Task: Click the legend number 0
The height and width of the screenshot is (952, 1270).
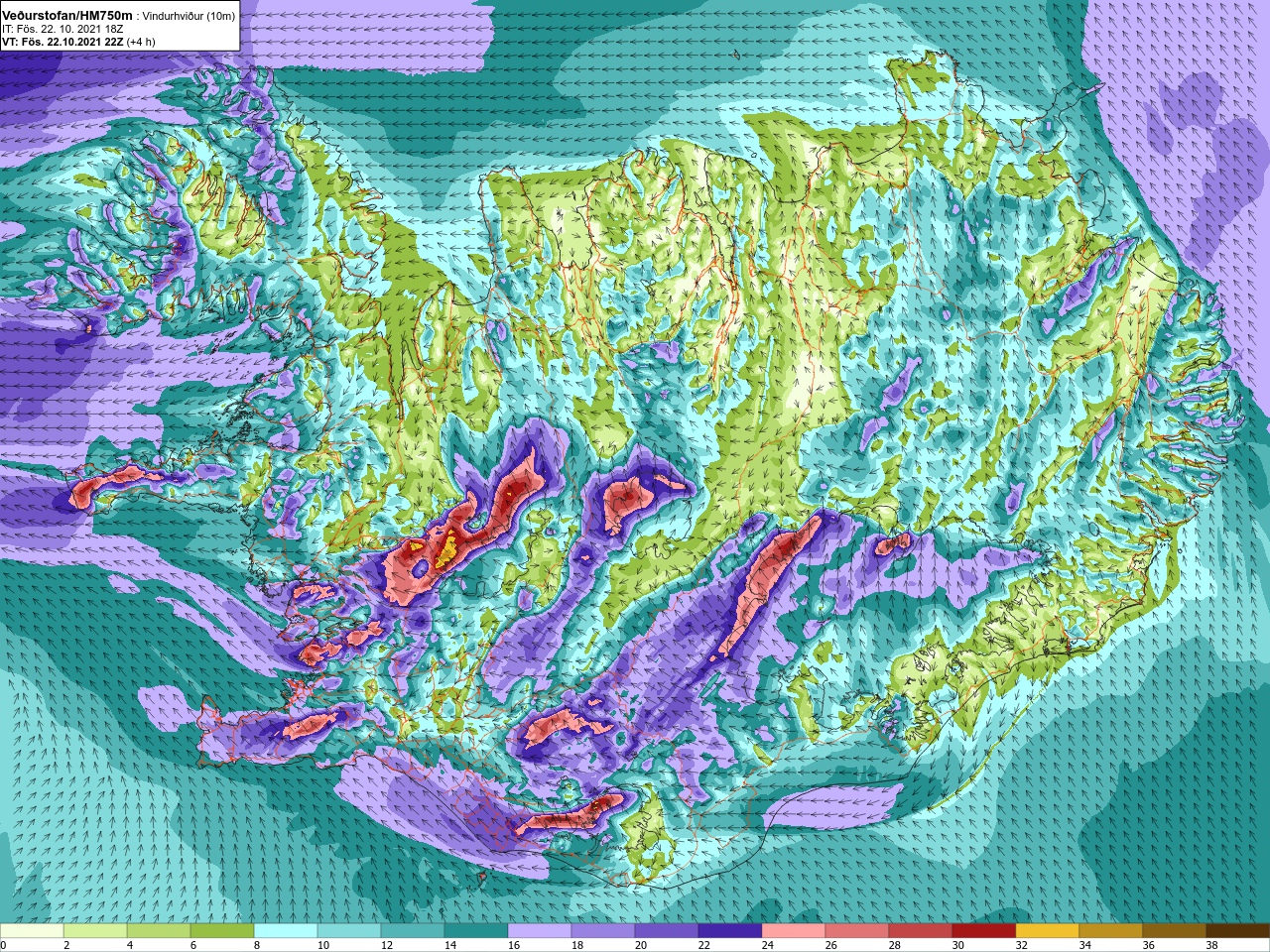Action: coord(4,945)
